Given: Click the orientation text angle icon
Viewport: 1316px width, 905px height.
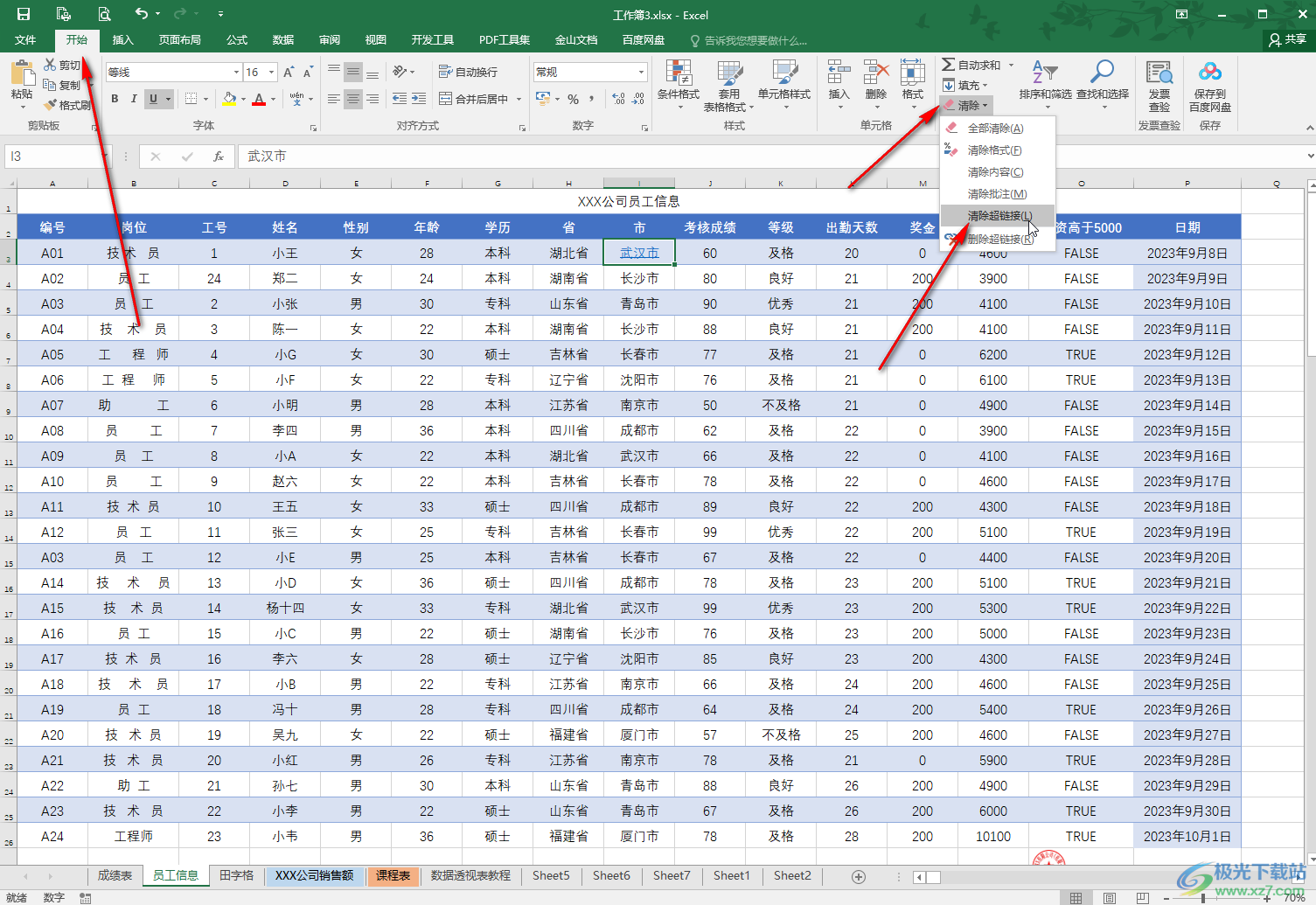Looking at the screenshot, I should pyautogui.click(x=400, y=72).
